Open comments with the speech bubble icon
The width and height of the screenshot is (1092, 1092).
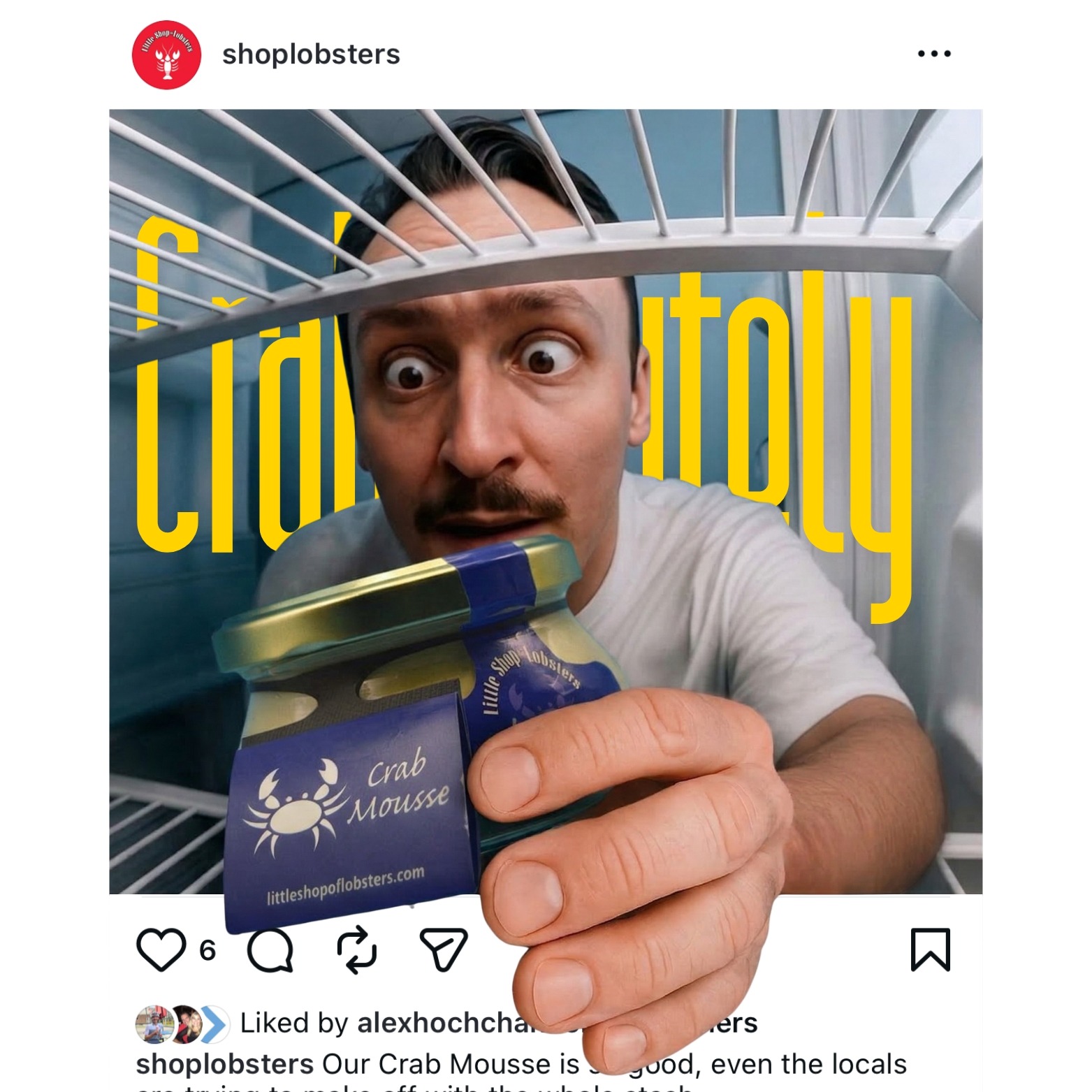(x=270, y=950)
